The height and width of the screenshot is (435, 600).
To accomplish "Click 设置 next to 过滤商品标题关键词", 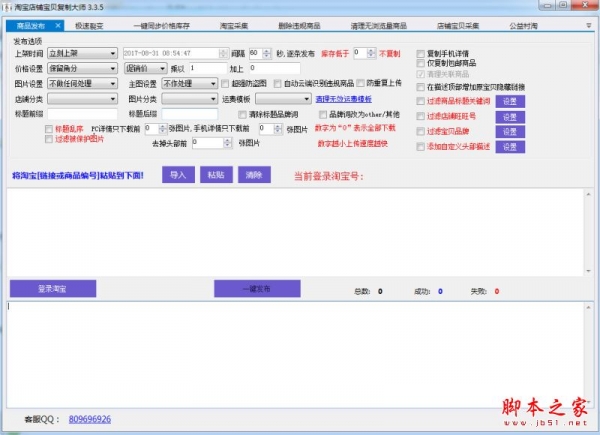I will tap(510, 101).
